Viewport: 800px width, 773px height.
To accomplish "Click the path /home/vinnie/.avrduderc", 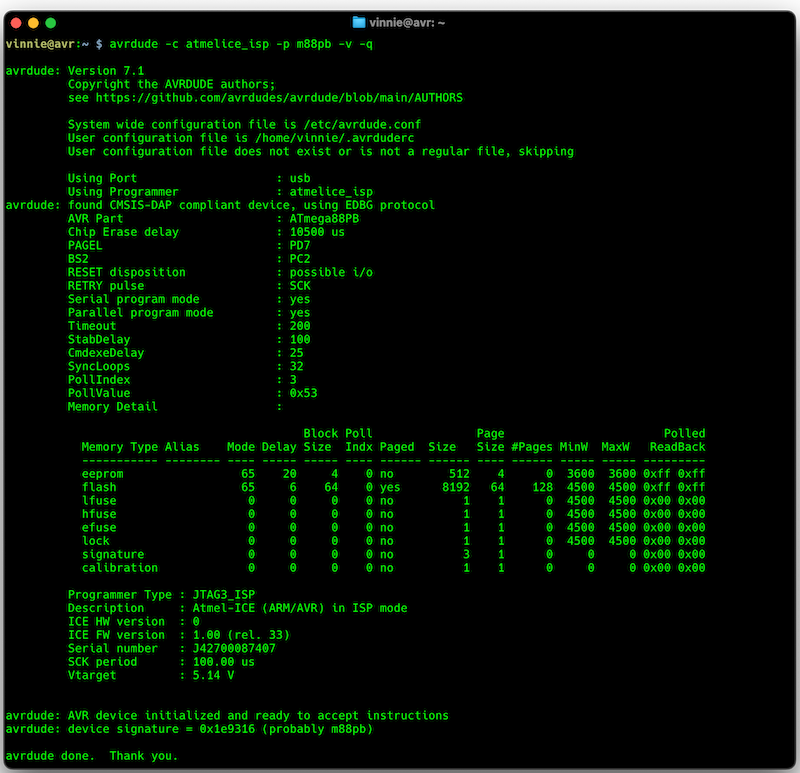I will pyautogui.click(x=335, y=138).
